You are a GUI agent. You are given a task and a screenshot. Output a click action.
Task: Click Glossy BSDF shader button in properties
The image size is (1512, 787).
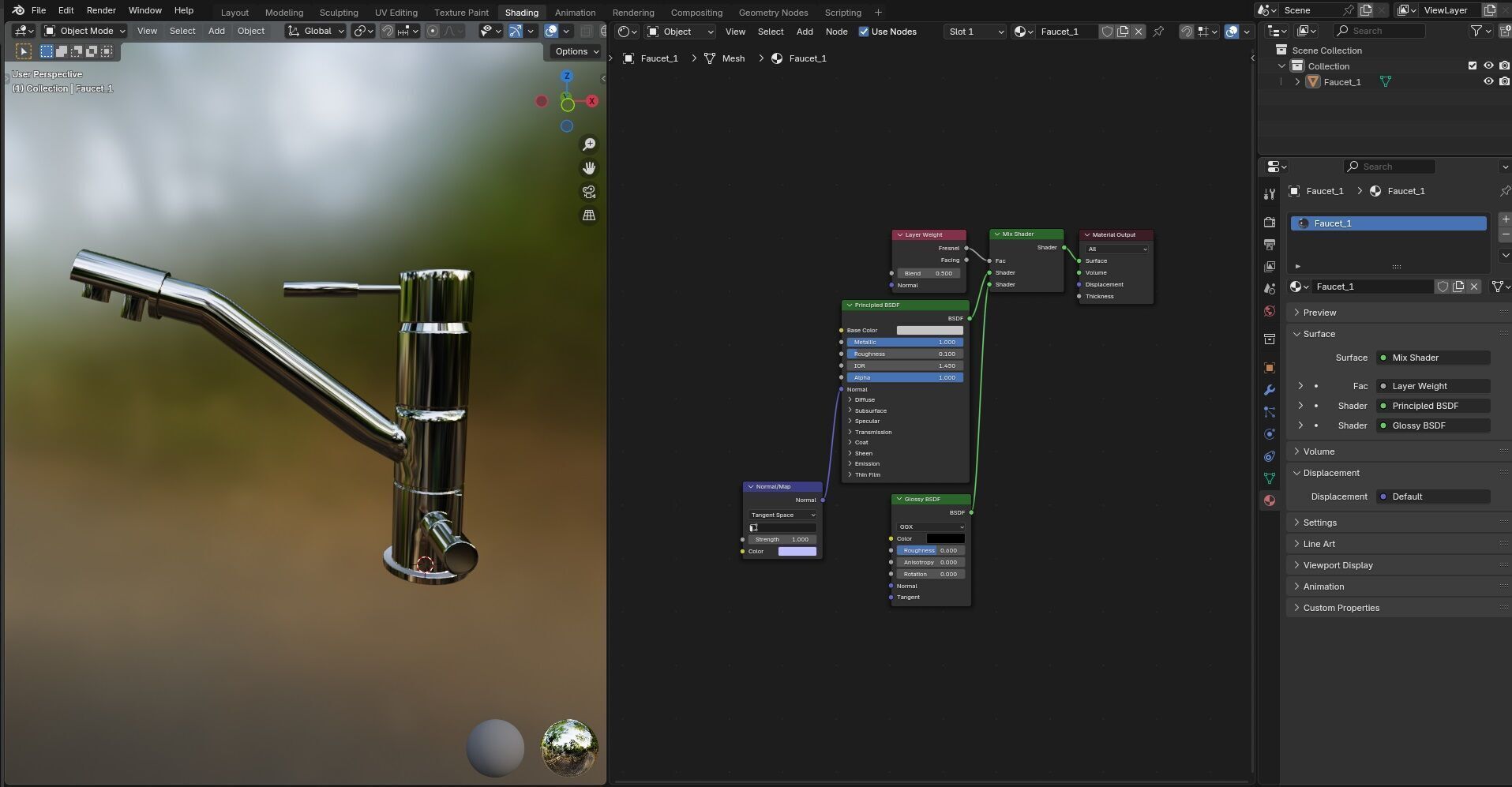point(1433,425)
